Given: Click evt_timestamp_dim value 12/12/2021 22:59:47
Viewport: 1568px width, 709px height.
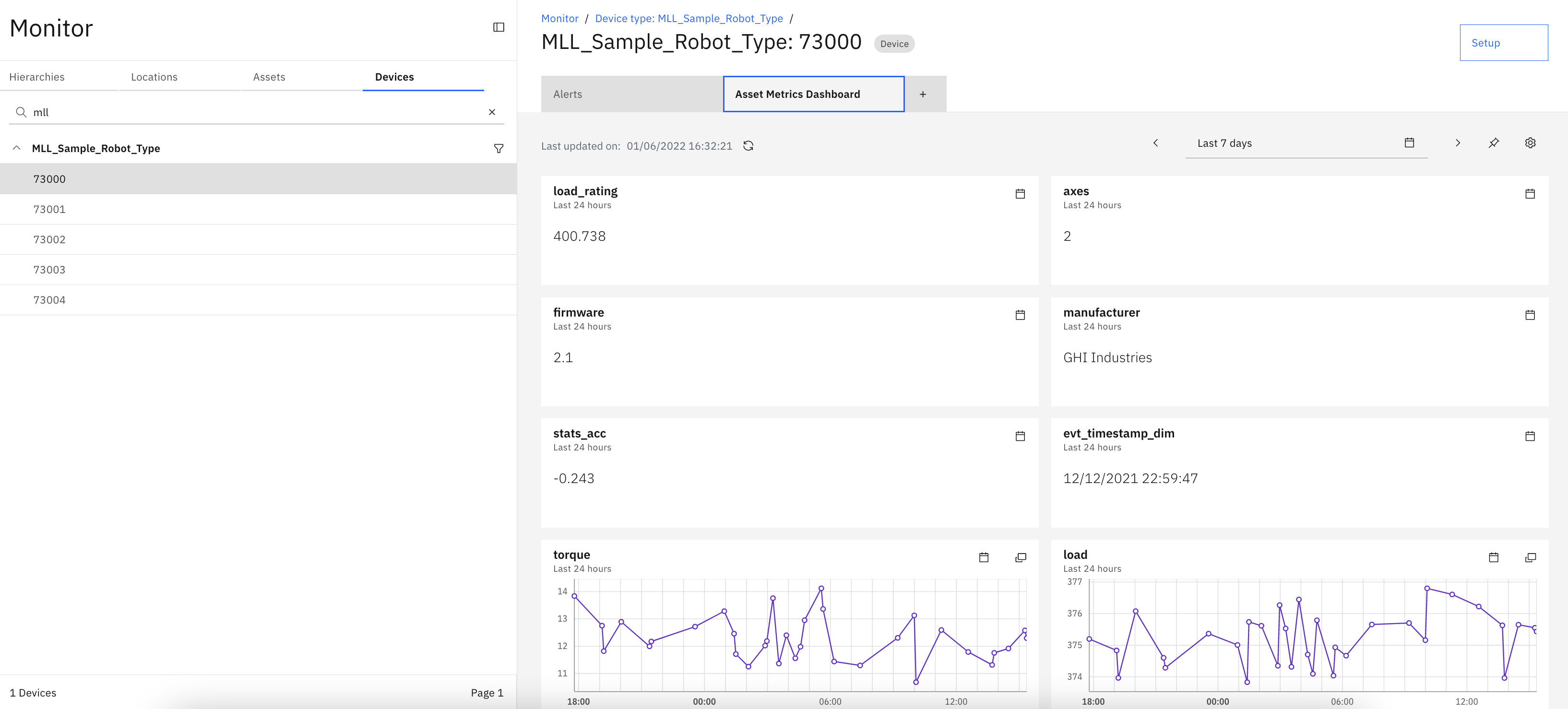Looking at the screenshot, I should pos(1130,478).
